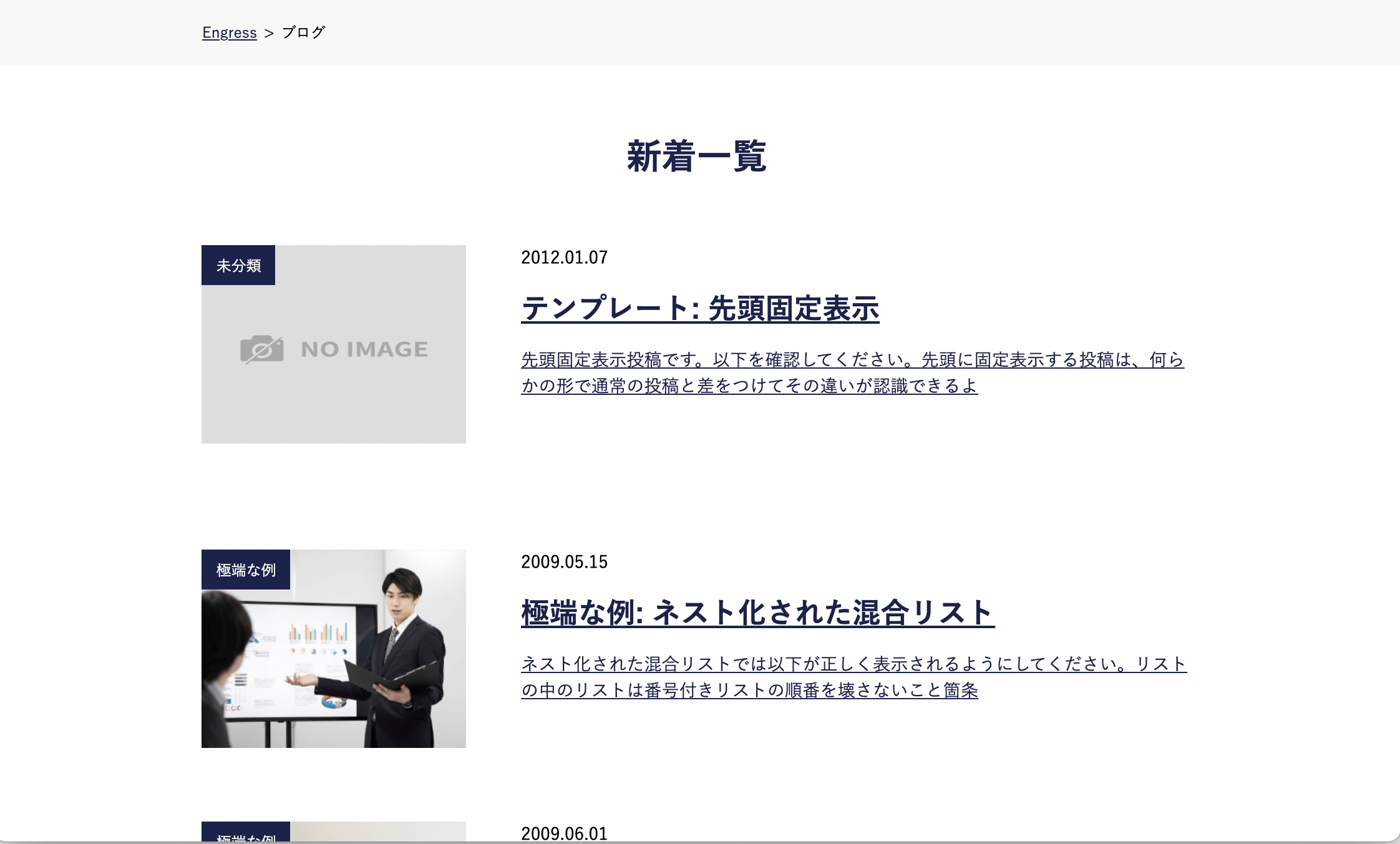Viewport: 1400px width, 844px height.
Task: Click the breadcrumb > separator
Action: point(269,33)
